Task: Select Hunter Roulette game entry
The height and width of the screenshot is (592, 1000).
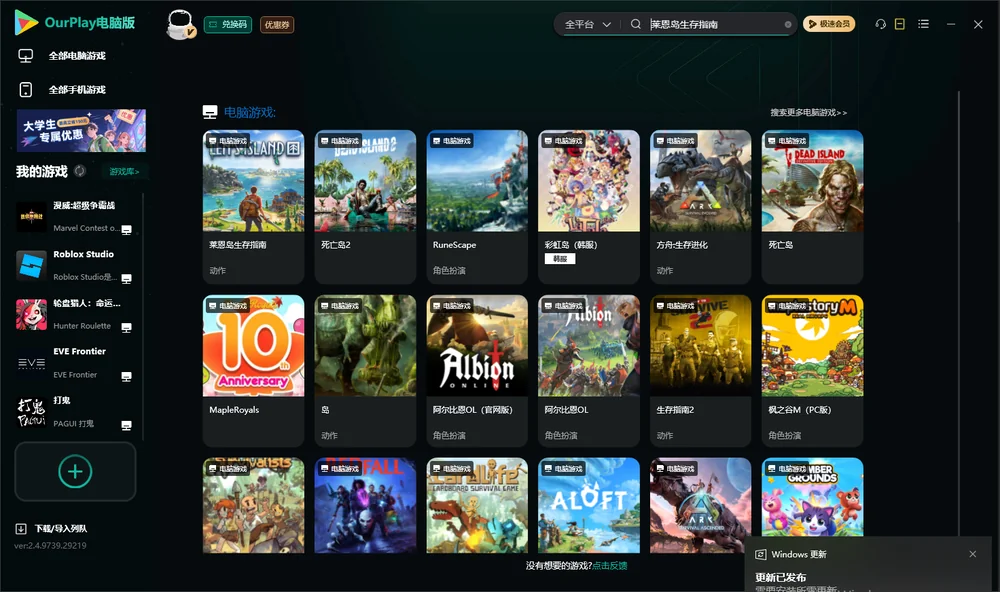Action: point(75,314)
